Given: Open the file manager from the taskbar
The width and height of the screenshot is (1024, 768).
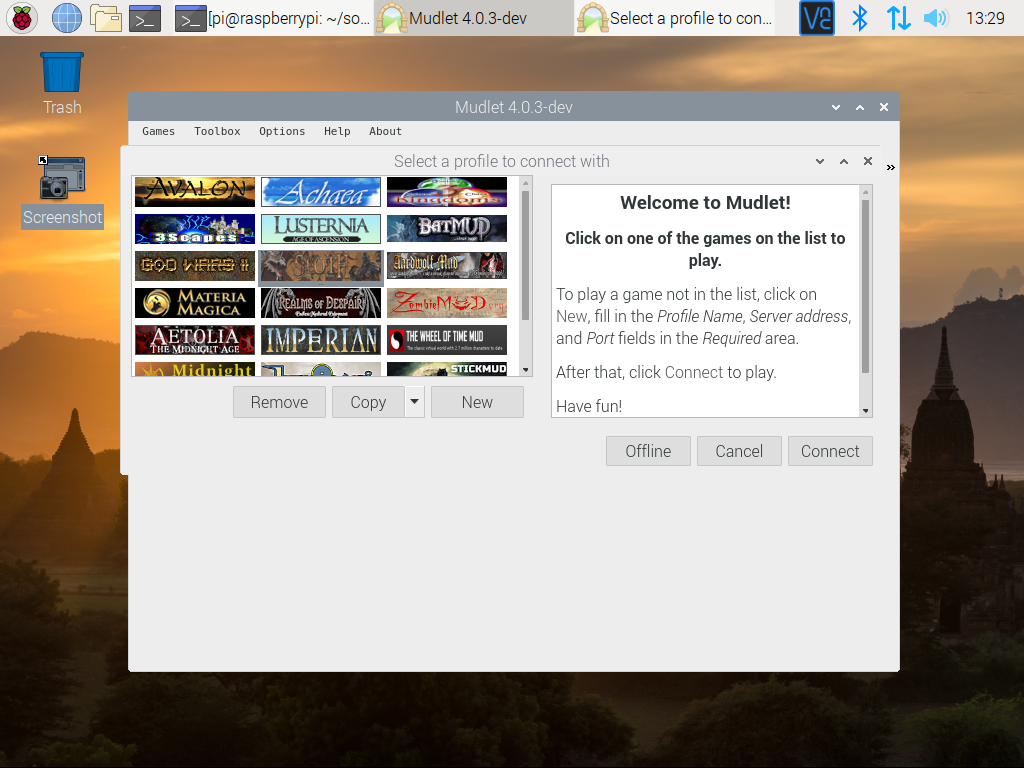Looking at the screenshot, I should 106,18.
